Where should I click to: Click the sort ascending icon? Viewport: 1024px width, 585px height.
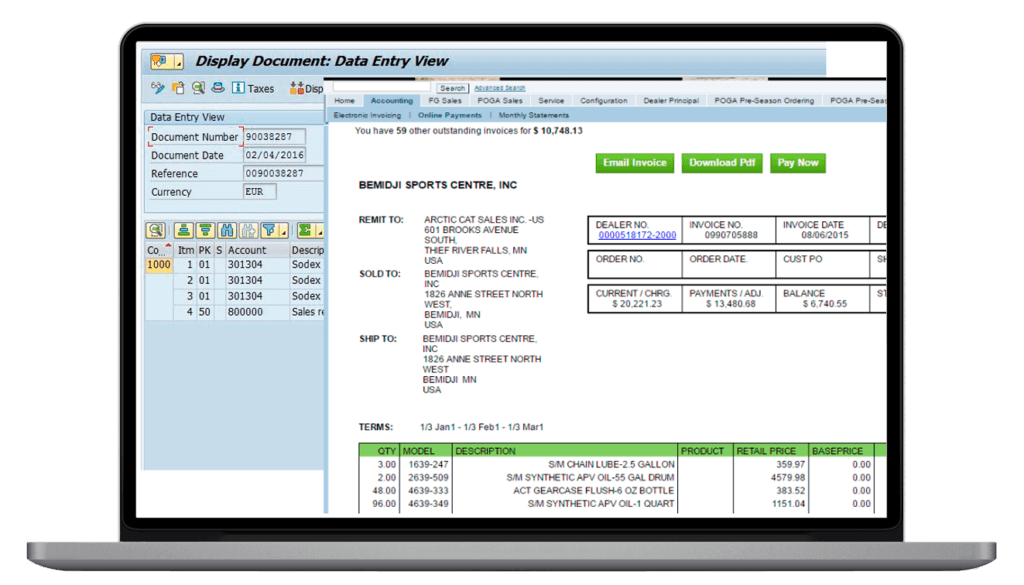(184, 230)
